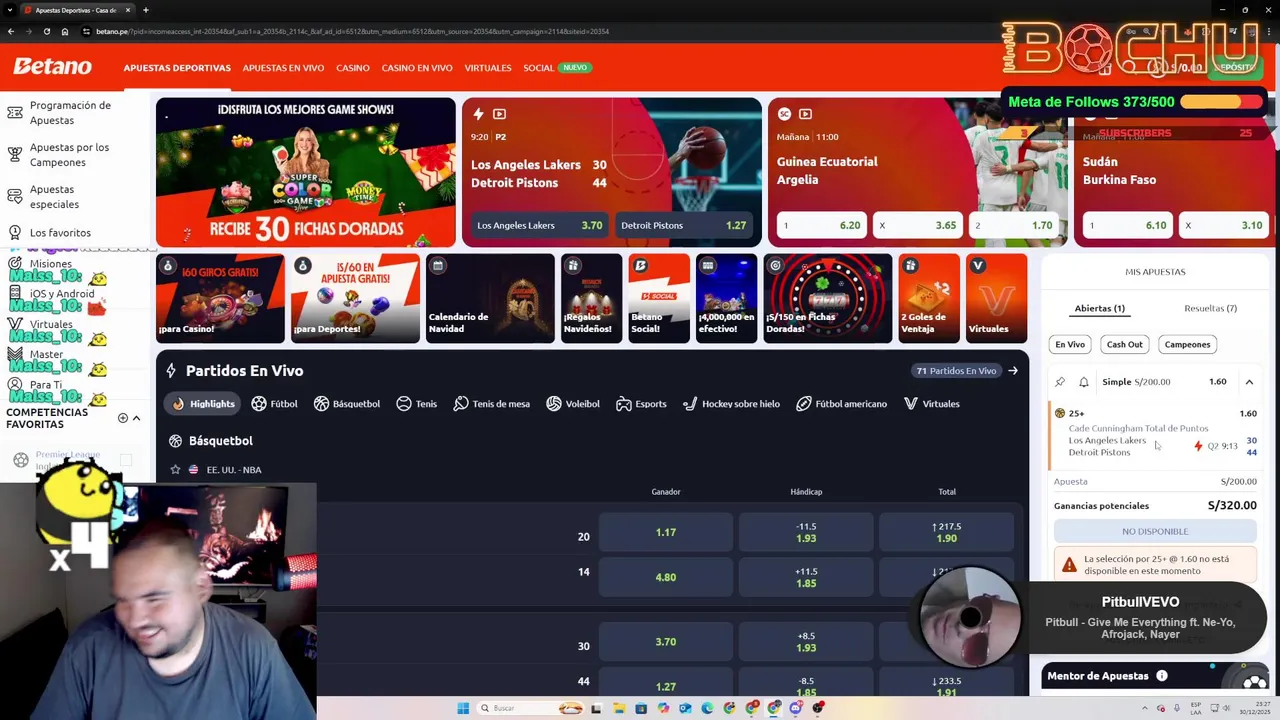Open the Virtuales top menu item
The height and width of the screenshot is (720, 1280).
coord(488,68)
